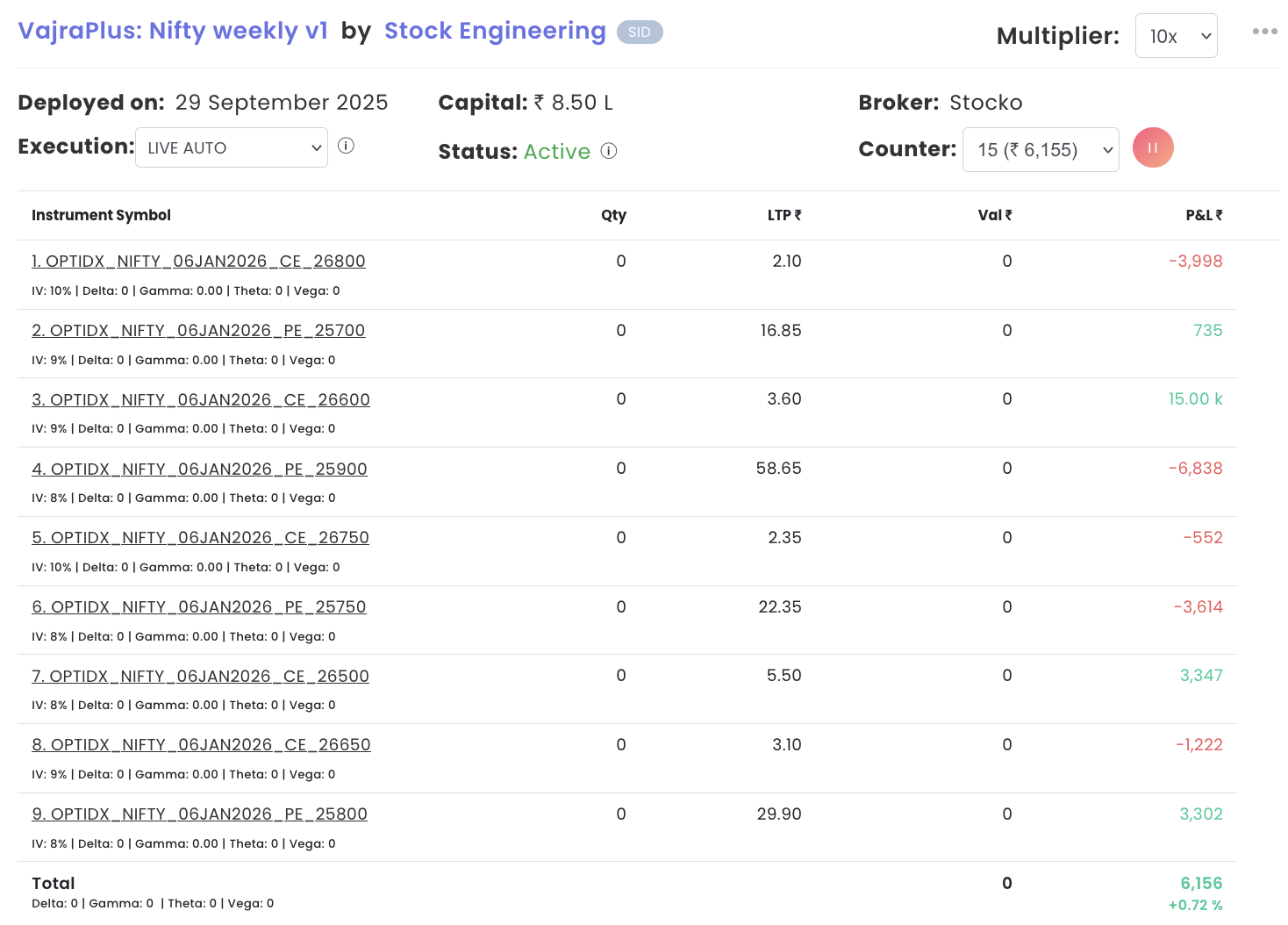Viewport: 1288px width, 925px height.
Task: Open OPTIDX_NIFTY_06JAN2026_PE_25700 instrument
Action: tap(198, 331)
